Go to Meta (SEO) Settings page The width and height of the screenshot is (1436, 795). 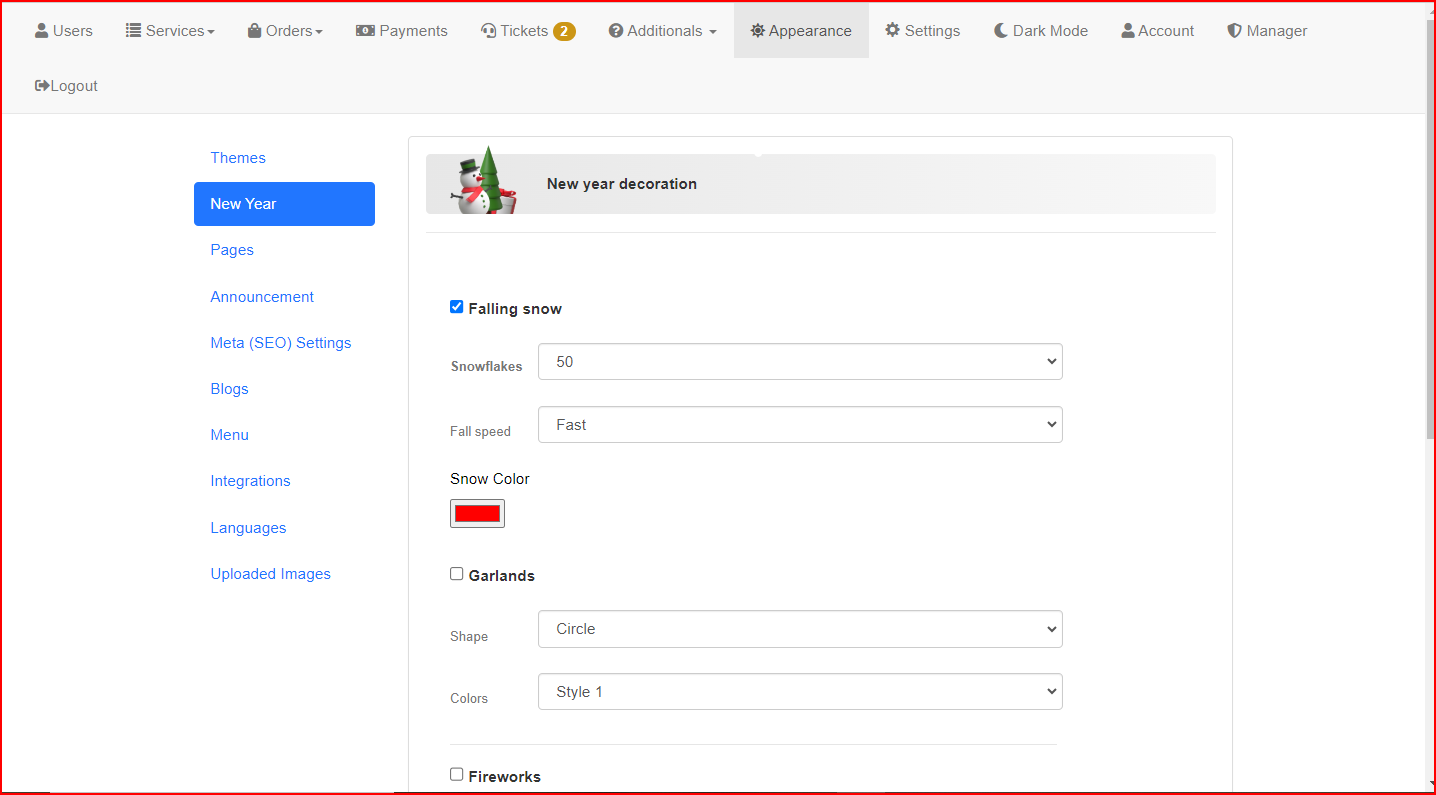[281, 343]
